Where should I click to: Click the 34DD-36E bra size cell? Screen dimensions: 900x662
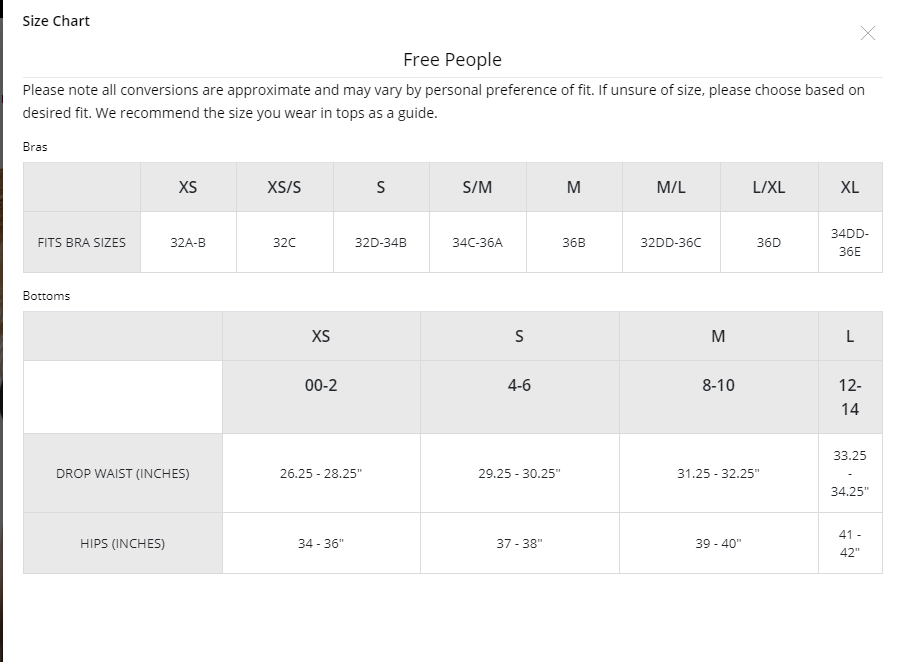coord(849,242)
